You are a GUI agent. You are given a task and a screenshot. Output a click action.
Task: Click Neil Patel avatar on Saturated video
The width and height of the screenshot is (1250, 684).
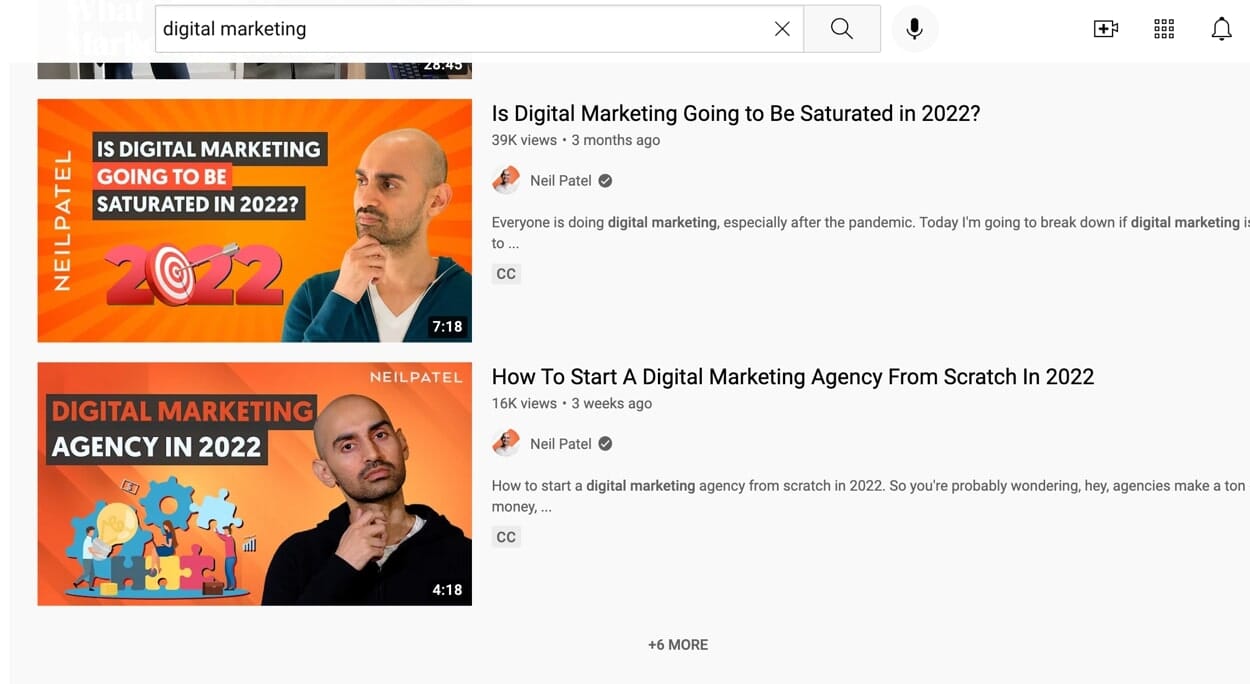(x=506, y=181)
